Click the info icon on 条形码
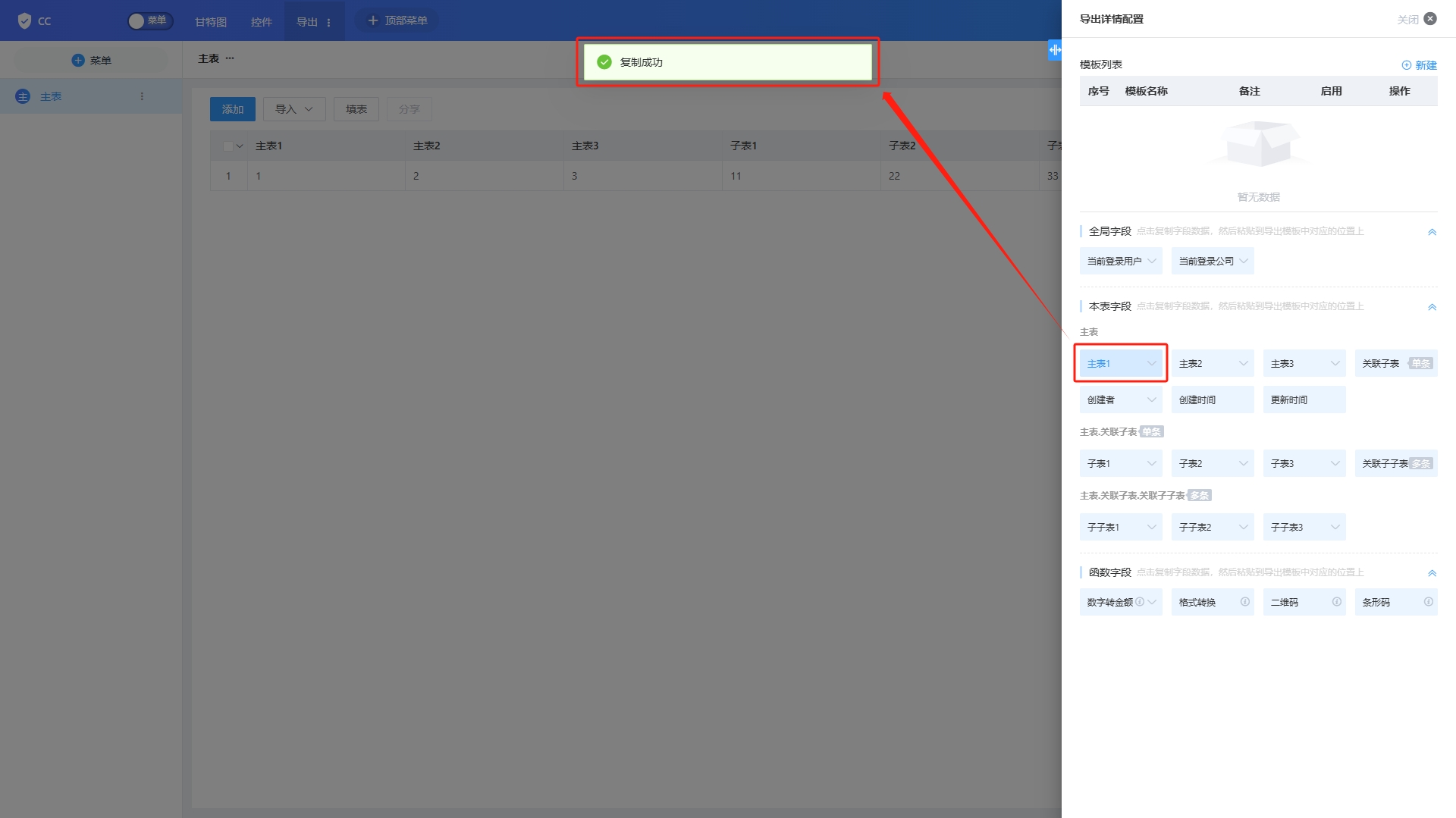The image size is (1456, 818). [x=1428, y=601]
